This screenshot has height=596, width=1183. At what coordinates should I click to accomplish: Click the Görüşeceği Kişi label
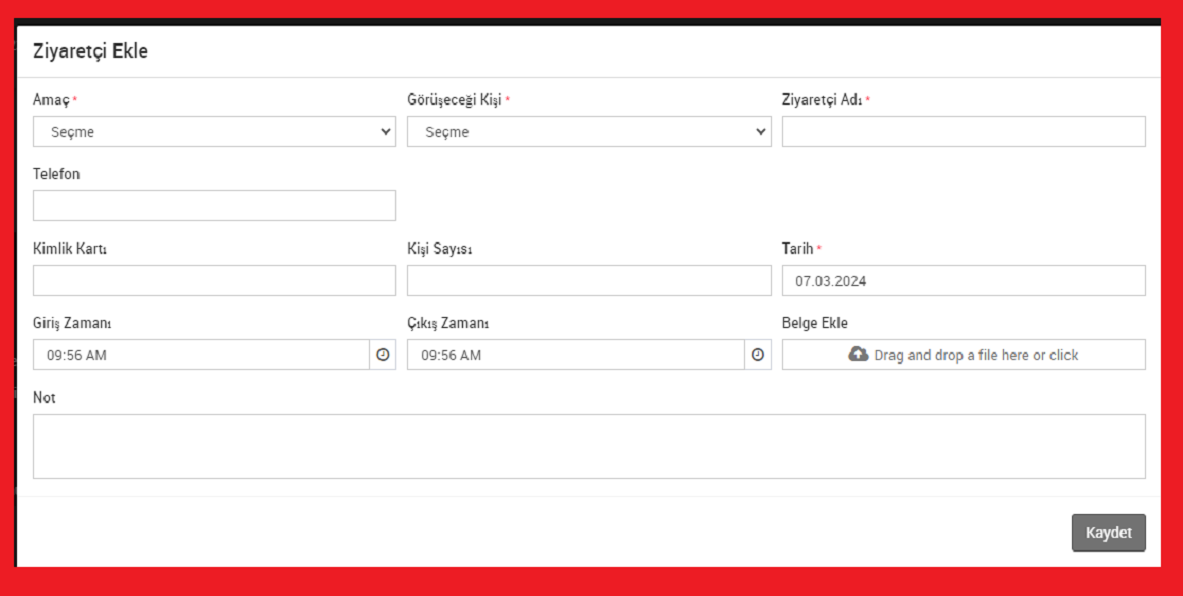pyautogui.click(x=454, y=100)
